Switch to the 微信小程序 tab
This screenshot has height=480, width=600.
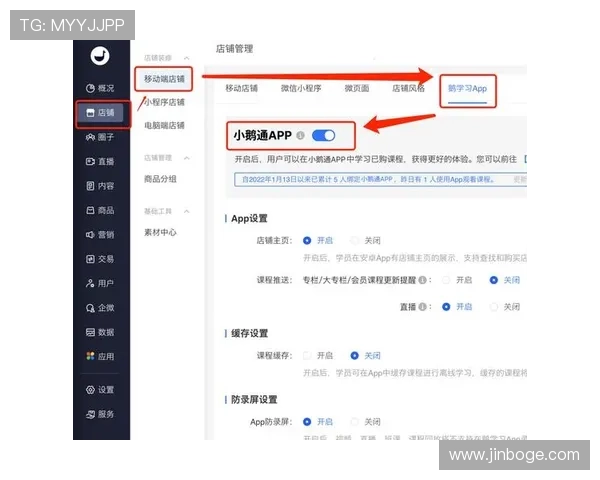tap(301, 88)
